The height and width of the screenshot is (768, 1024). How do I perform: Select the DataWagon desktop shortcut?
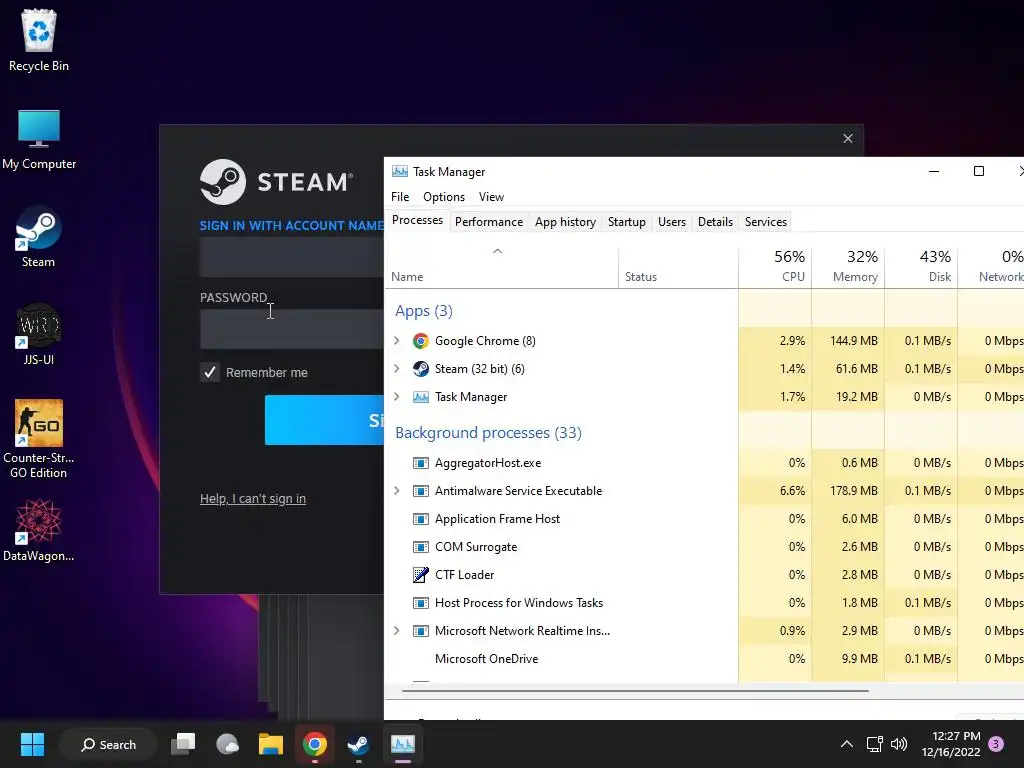[39, 530]
